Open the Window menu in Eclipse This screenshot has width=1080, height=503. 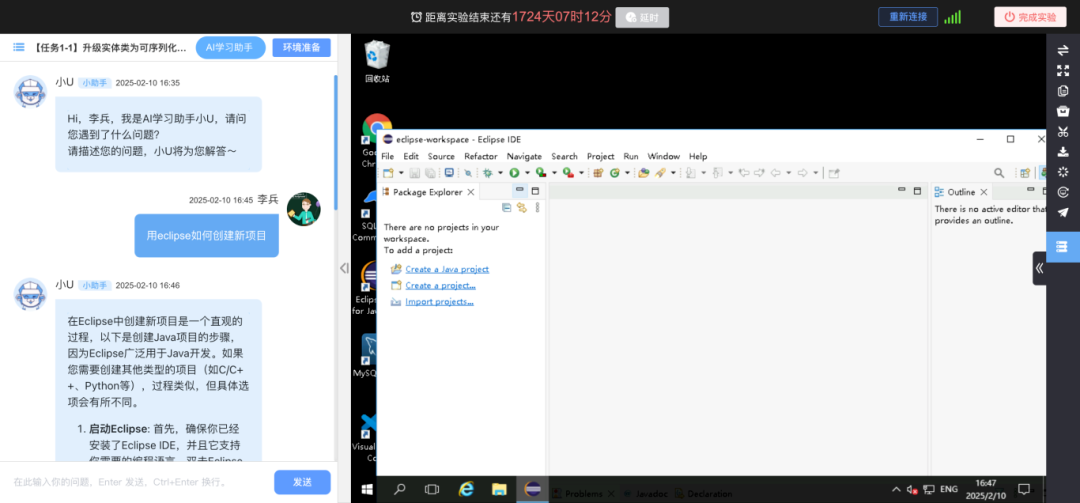click(x=663, y=156)
